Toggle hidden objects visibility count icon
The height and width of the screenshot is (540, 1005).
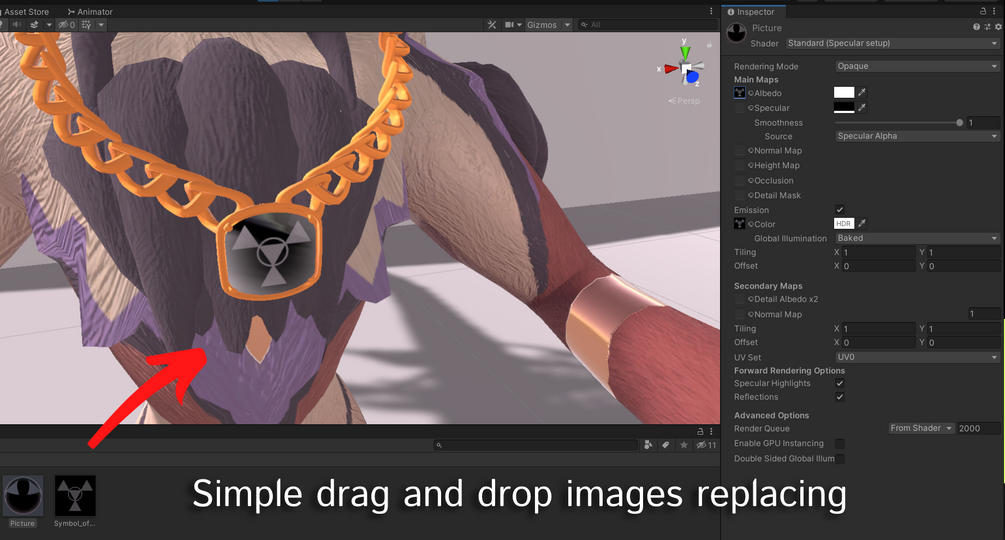pos(67,24)
